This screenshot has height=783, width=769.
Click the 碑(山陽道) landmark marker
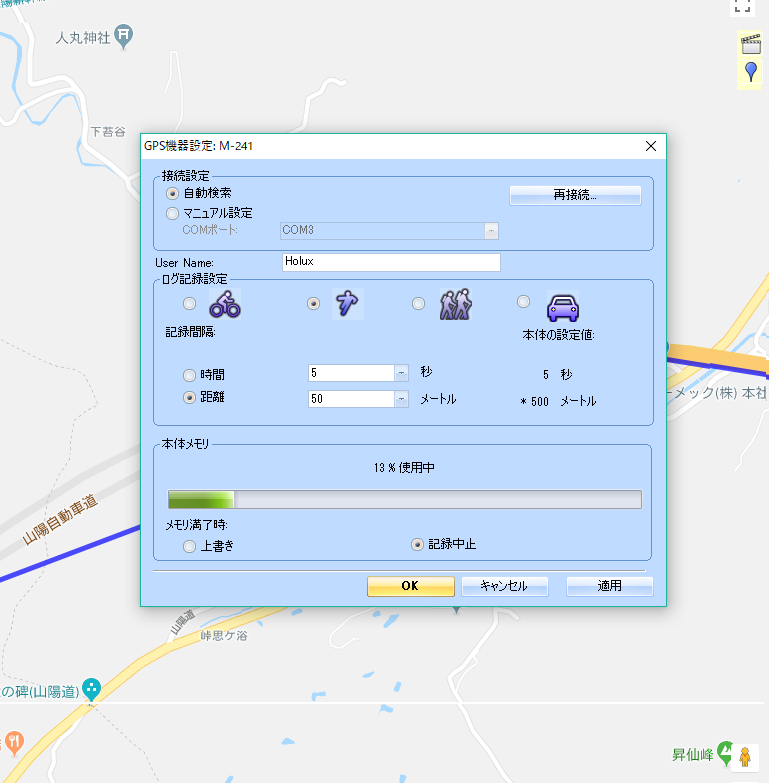[91, 690]
